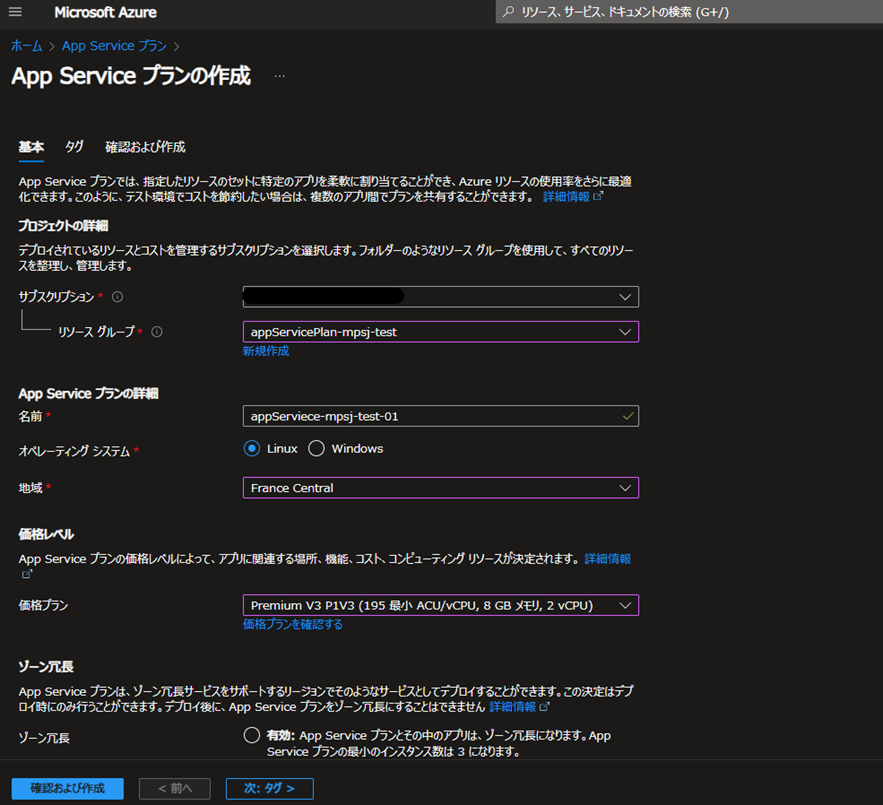Click the 価格プラン field label
This screenshot has width=883, height=805.
coord(43,606)
